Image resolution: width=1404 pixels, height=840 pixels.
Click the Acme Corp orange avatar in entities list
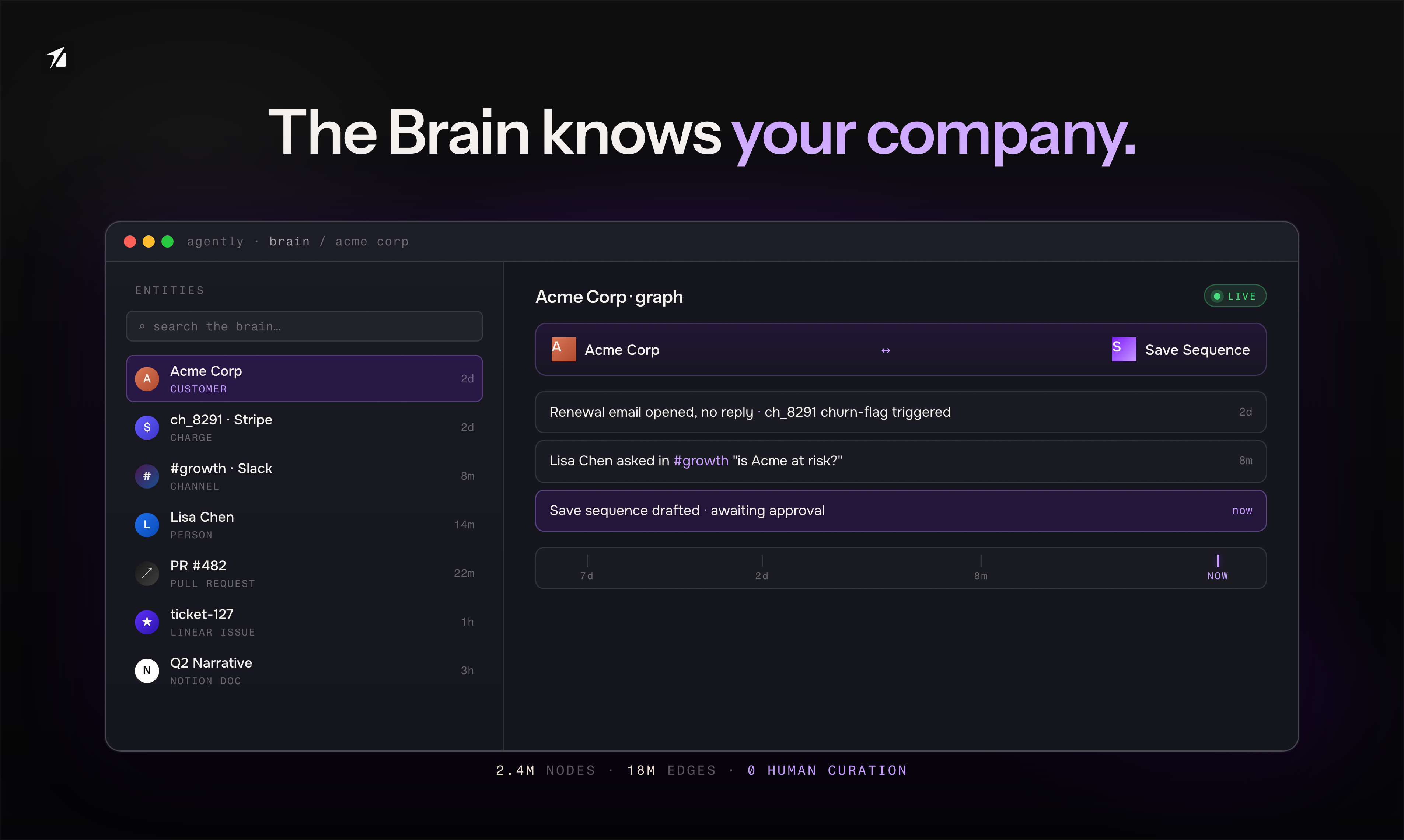(x=147, y=379)
